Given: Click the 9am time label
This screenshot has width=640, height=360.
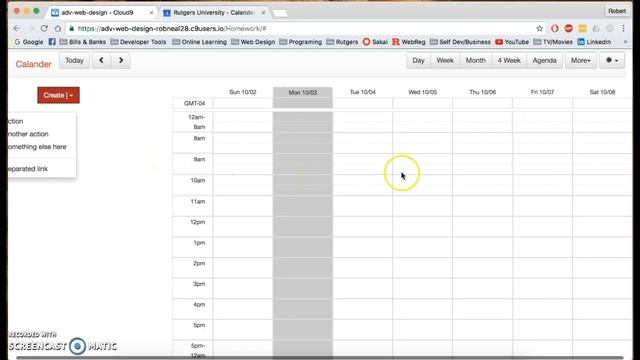Looking at the screenshot, I should [199, 159].
